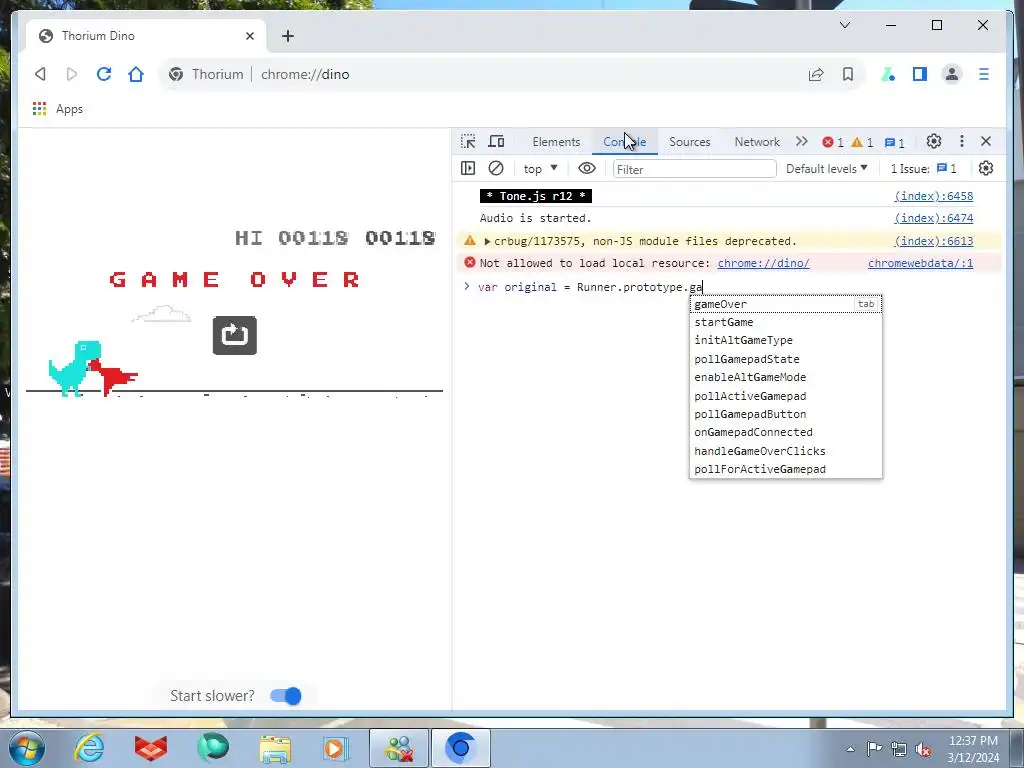1024x768 pixels.
Task: Select pollForActiveGamepad autocomplete suggestion
Action: click(x=786, y=470)
